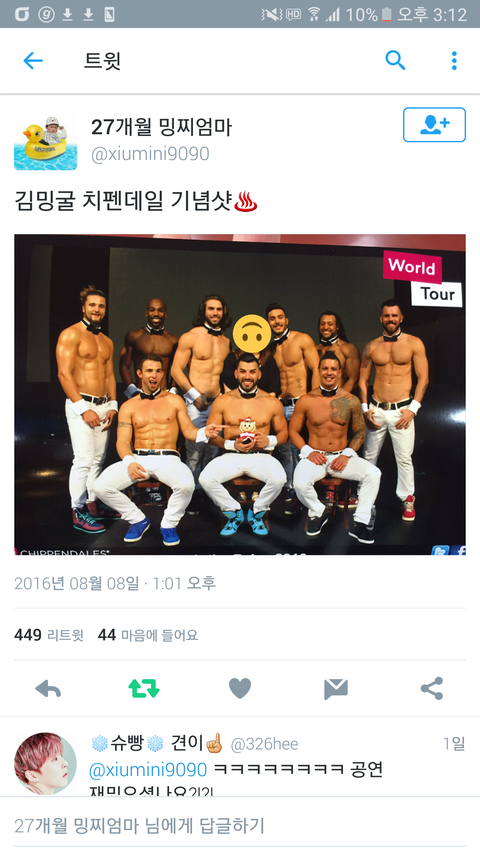Open the red-haired reply avatar
The image size is (480, 853).
45,763
